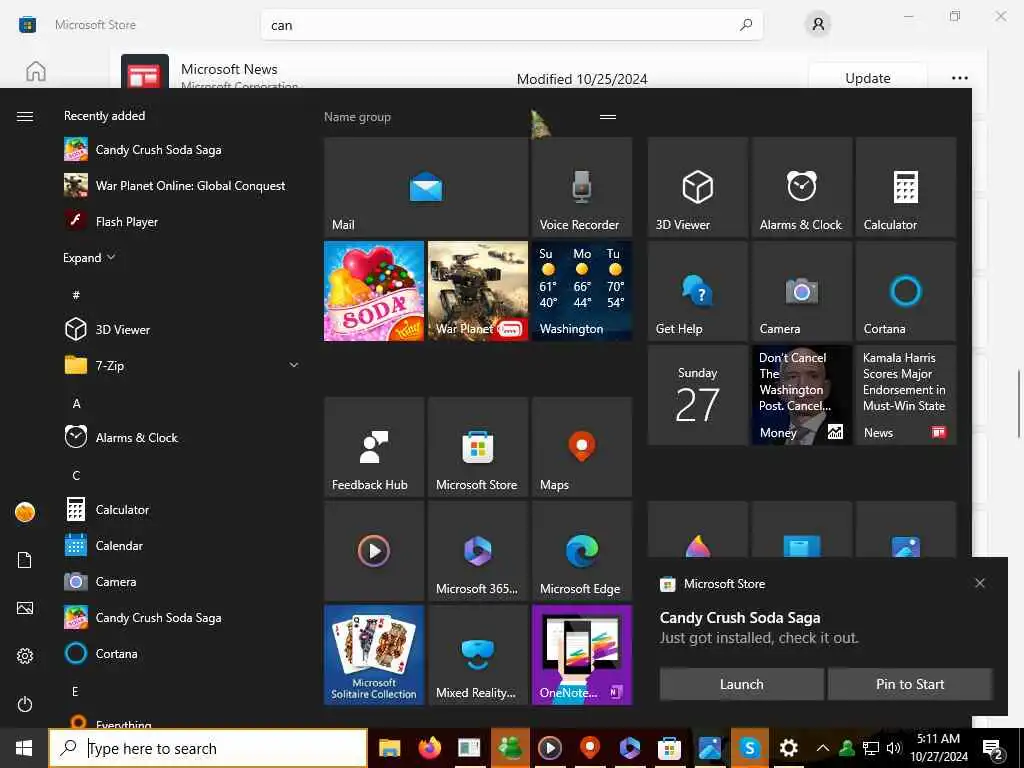
Task: Open the Money news tile
Action: 801,395
